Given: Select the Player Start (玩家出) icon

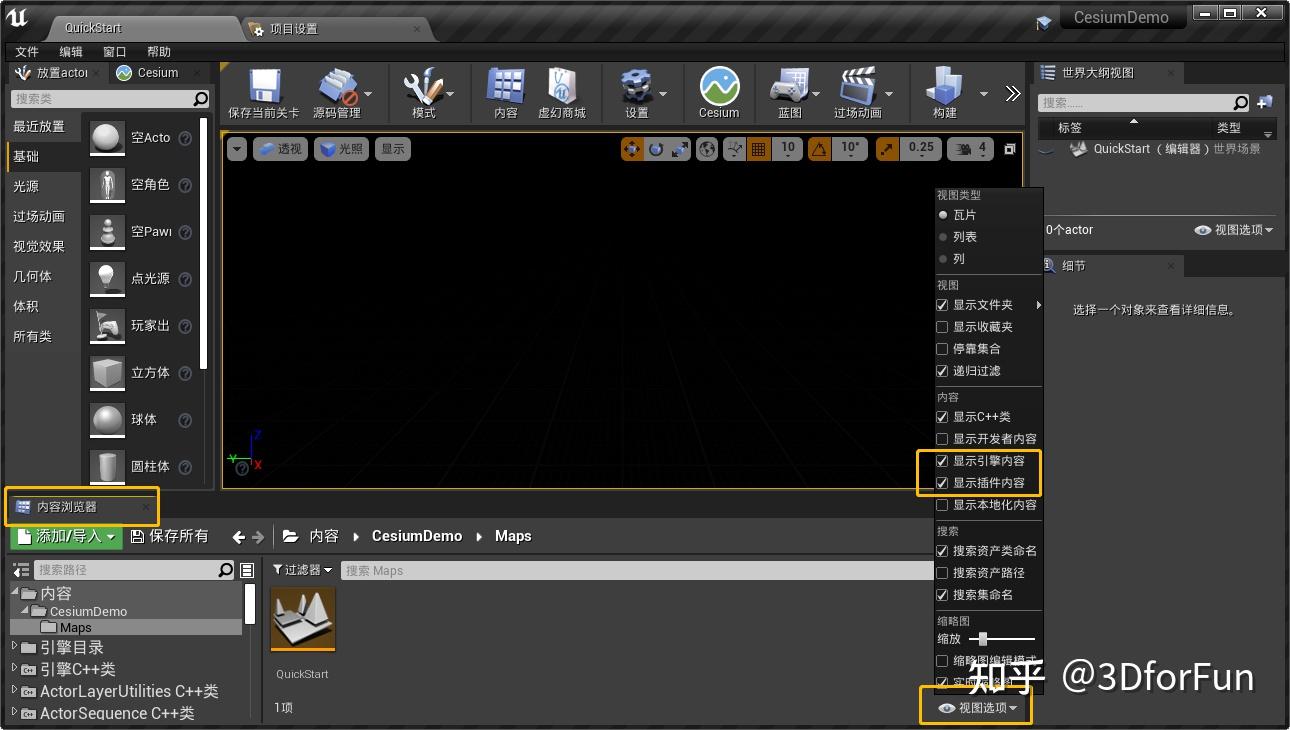Looking at the screenshot, I should [107, 326].
